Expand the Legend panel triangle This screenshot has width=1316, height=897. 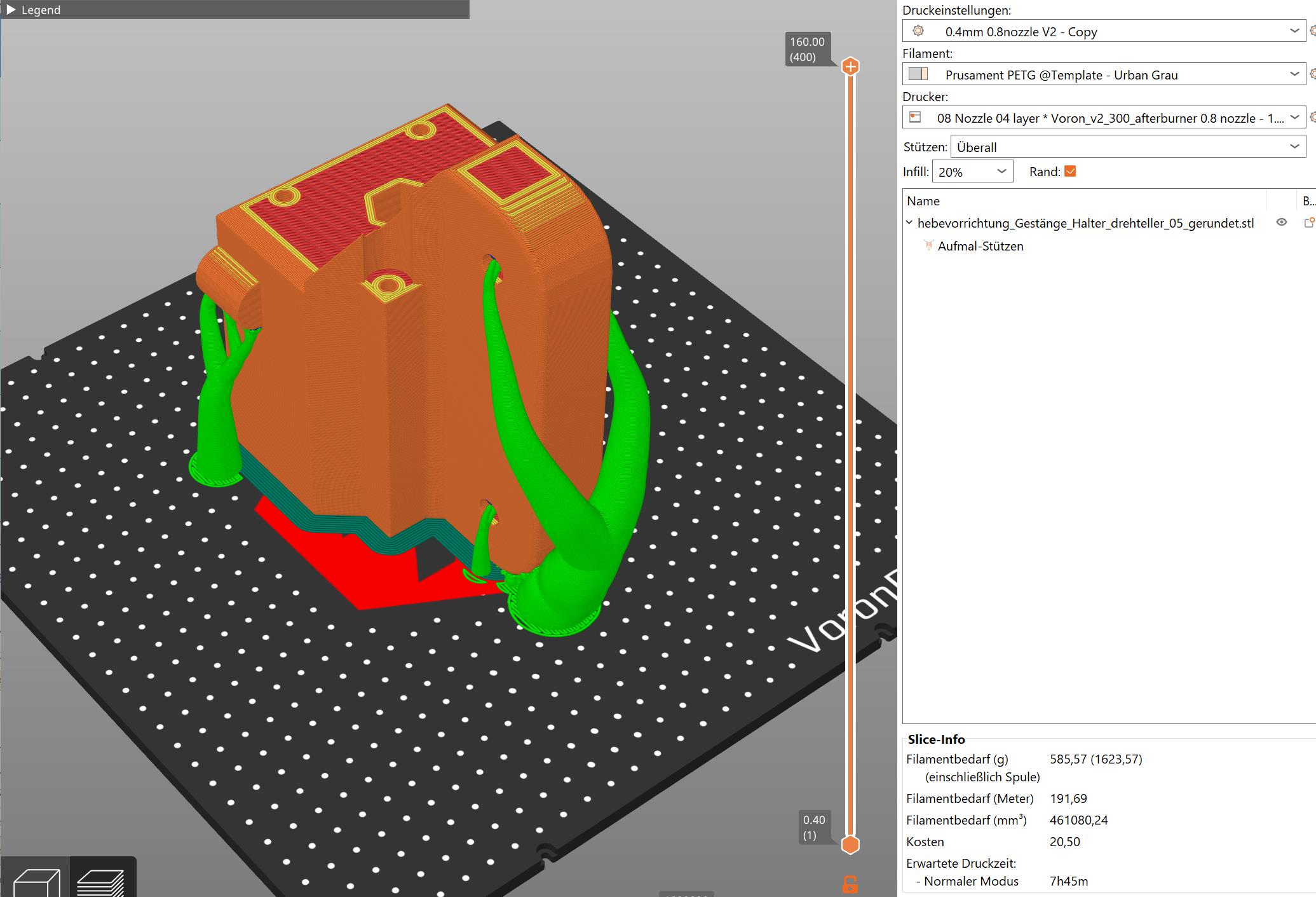11,10
